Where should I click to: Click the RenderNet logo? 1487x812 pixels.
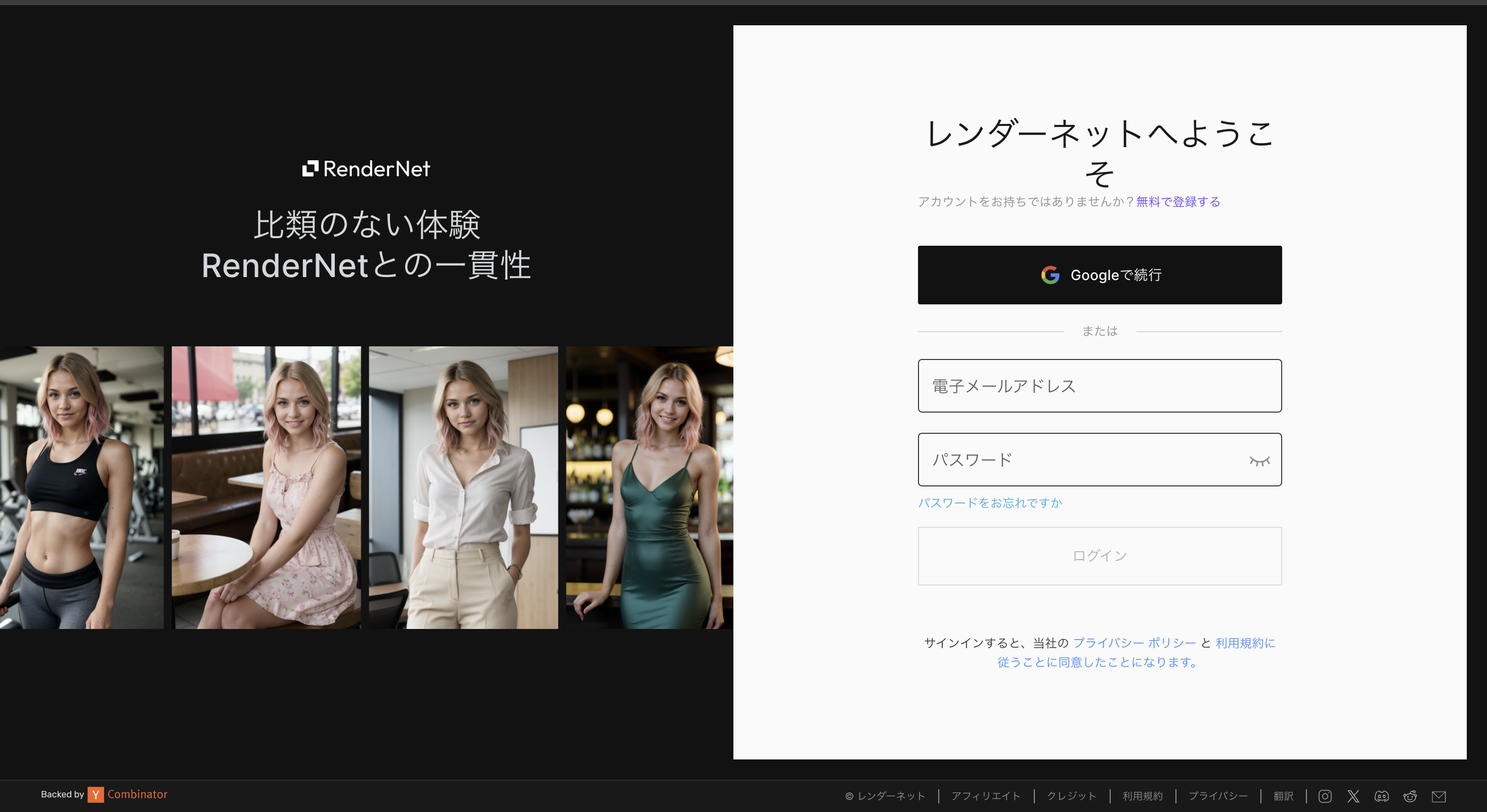point(366,168)
